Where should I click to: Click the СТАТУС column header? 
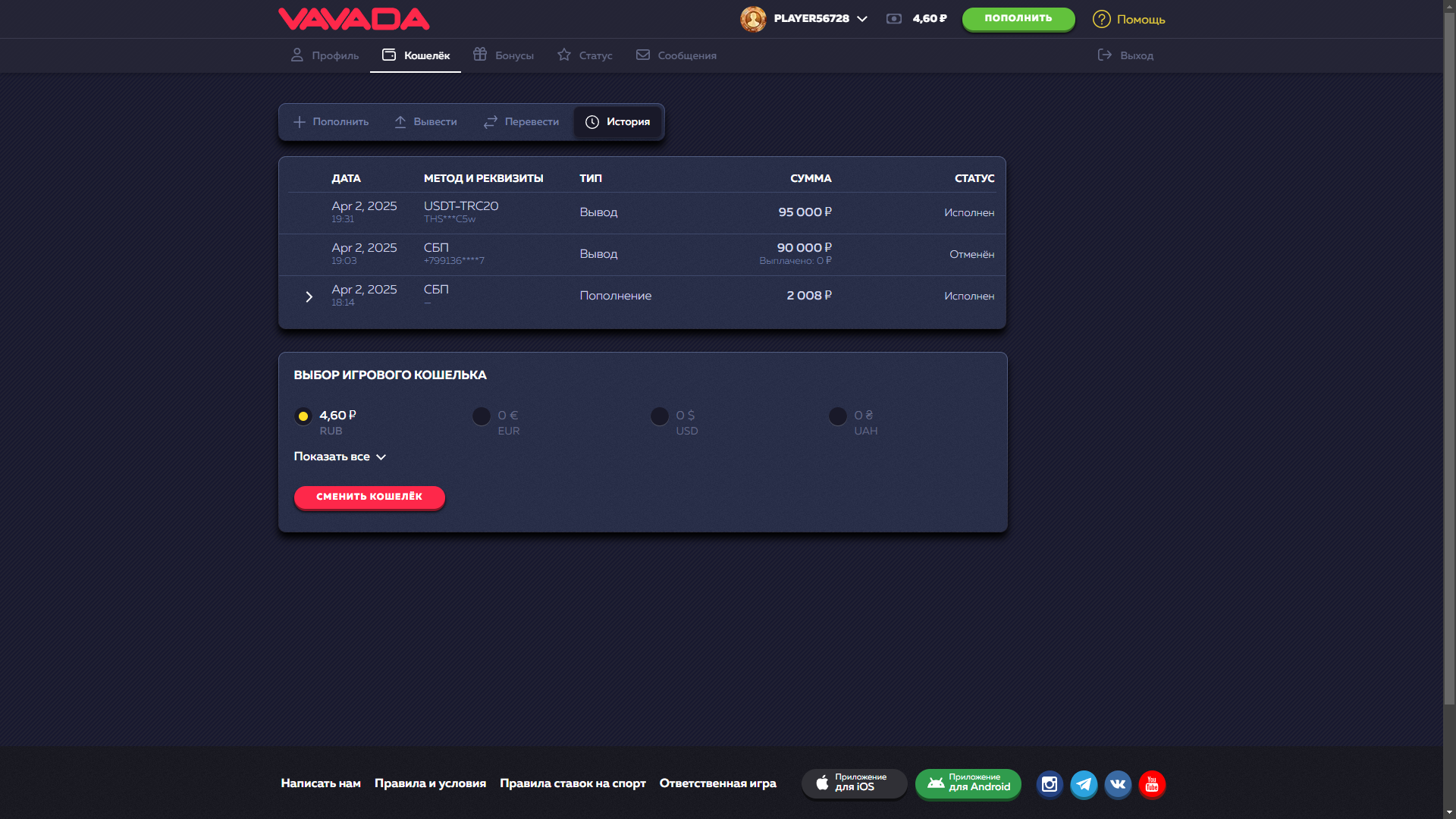(x=974, y=178)
